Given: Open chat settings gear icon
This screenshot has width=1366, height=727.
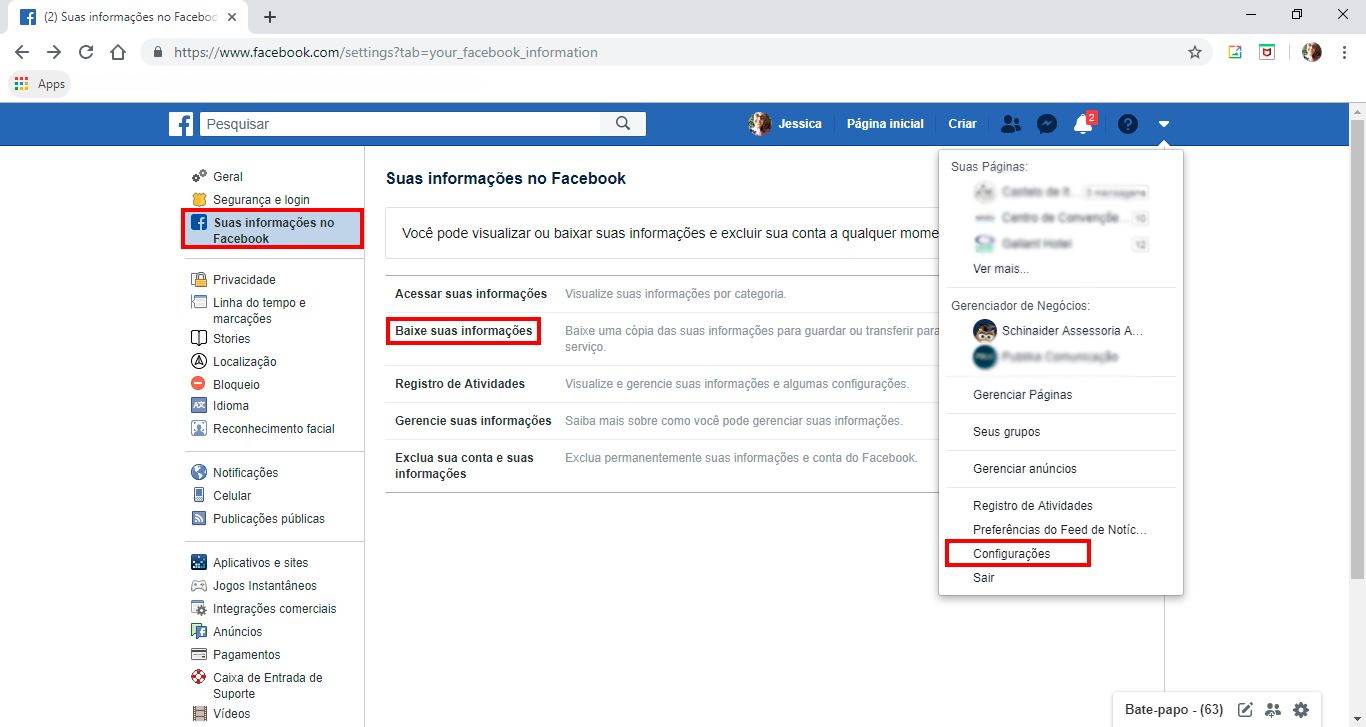Looking at the screenshot, I should pos(1301,710).
